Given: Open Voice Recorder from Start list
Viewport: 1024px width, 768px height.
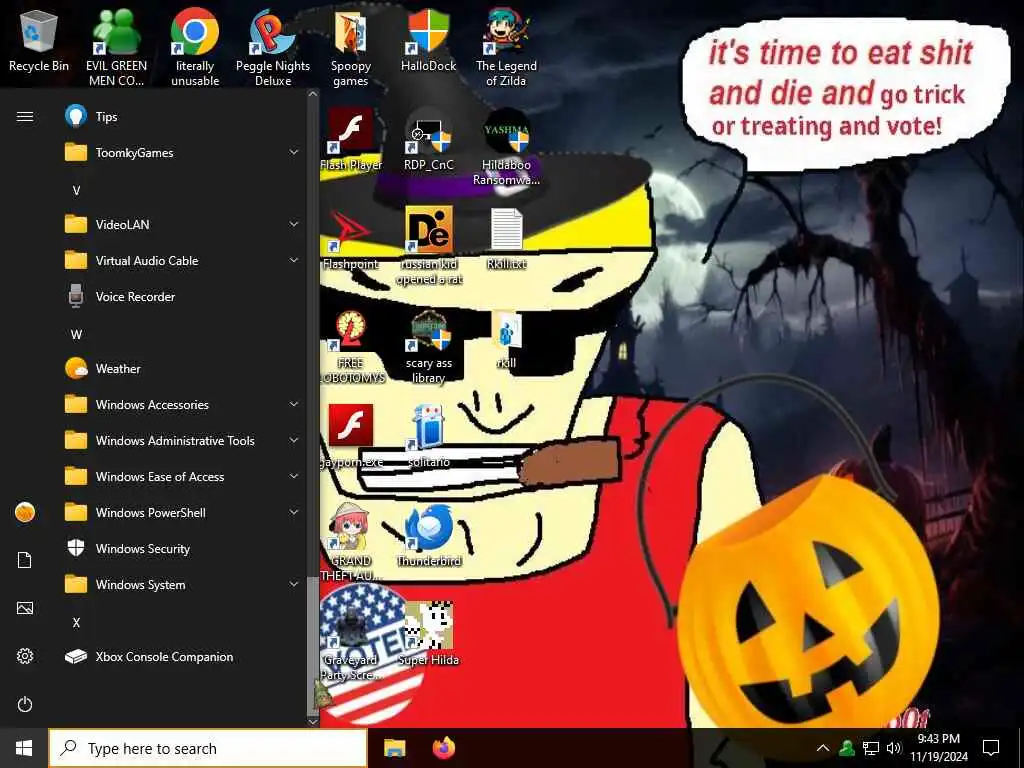Looking at the screenshot, I should 183,296.
